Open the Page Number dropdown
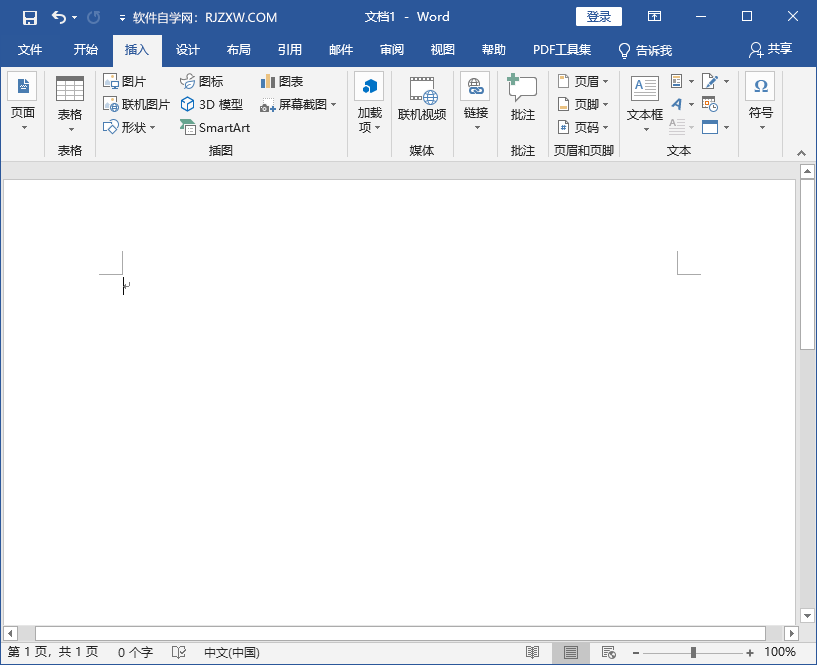This screenshot has width=817, height=665. point(584,127)
